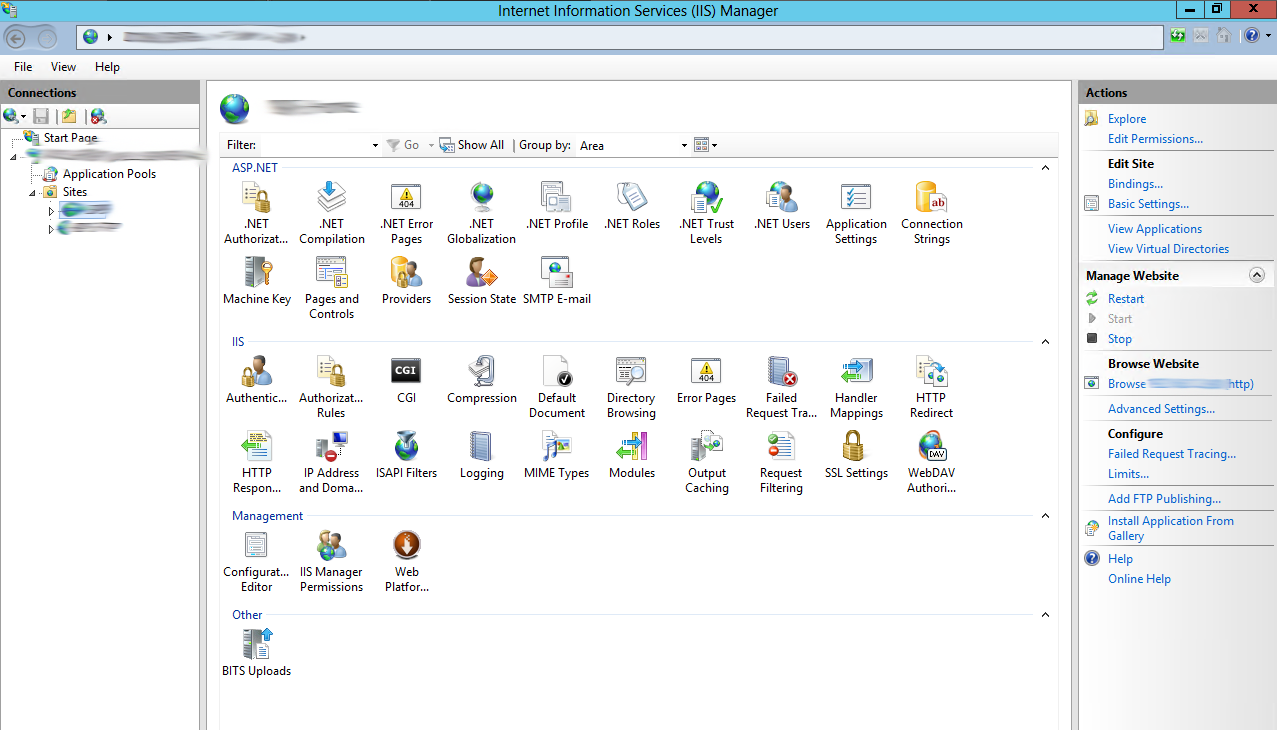Viewport: 1277px width, 730px height.
Task: Collapse the Other group section
Action: 1046,615
